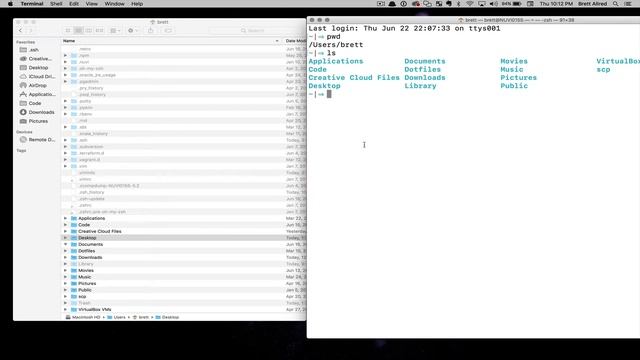Select the Pictures folder row in list
Viewport: 640px width, 360px height.
[x=184, y=284]
